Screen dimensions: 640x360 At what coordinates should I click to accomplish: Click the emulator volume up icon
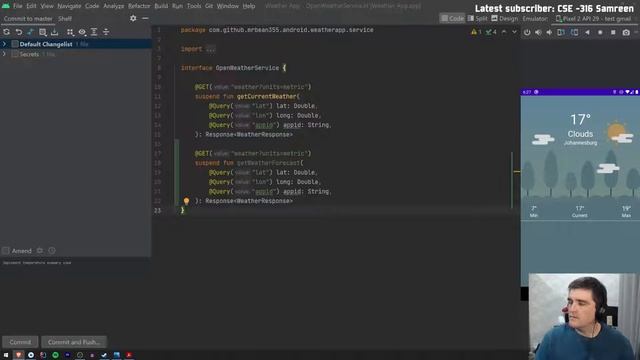(x=538, y=32)
